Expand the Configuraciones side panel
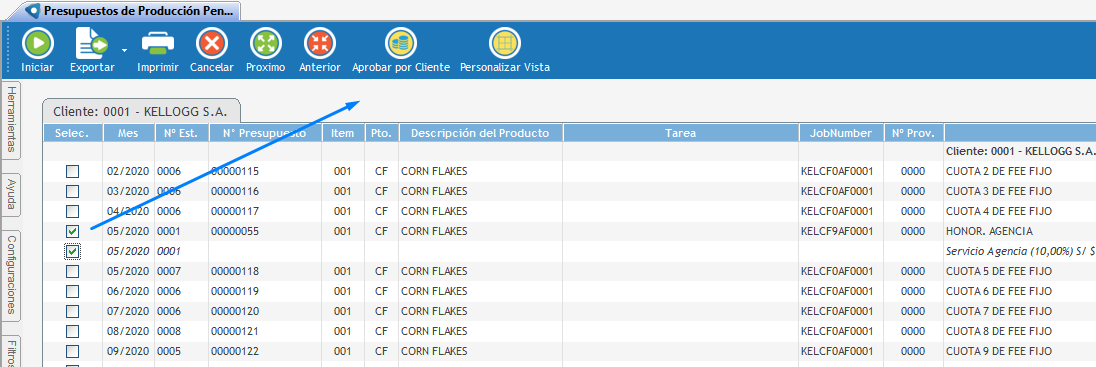This screenshot has width=1096, height=367. (x=11, y=275)
